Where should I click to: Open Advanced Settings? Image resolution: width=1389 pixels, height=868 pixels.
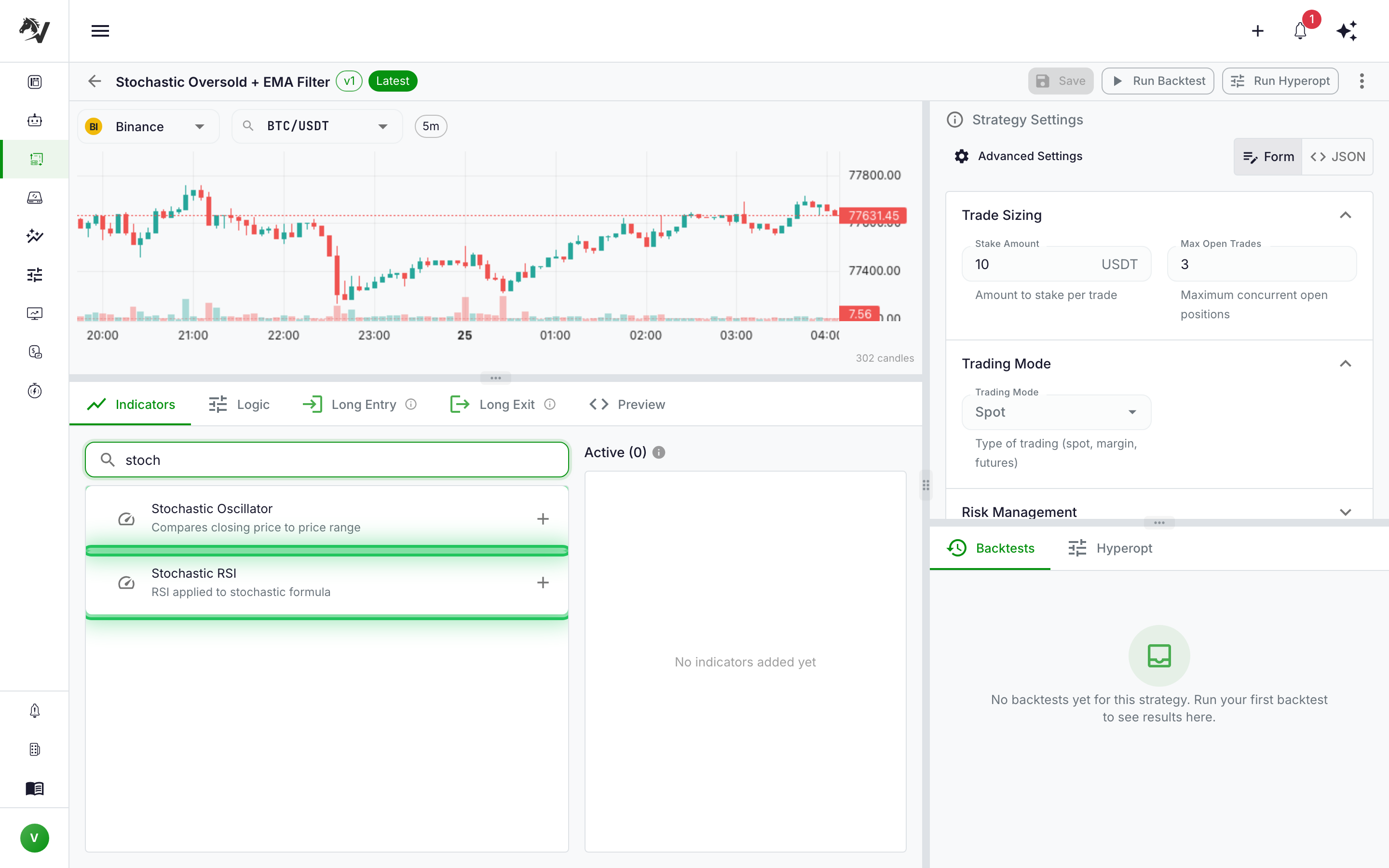click(1019, 156)
